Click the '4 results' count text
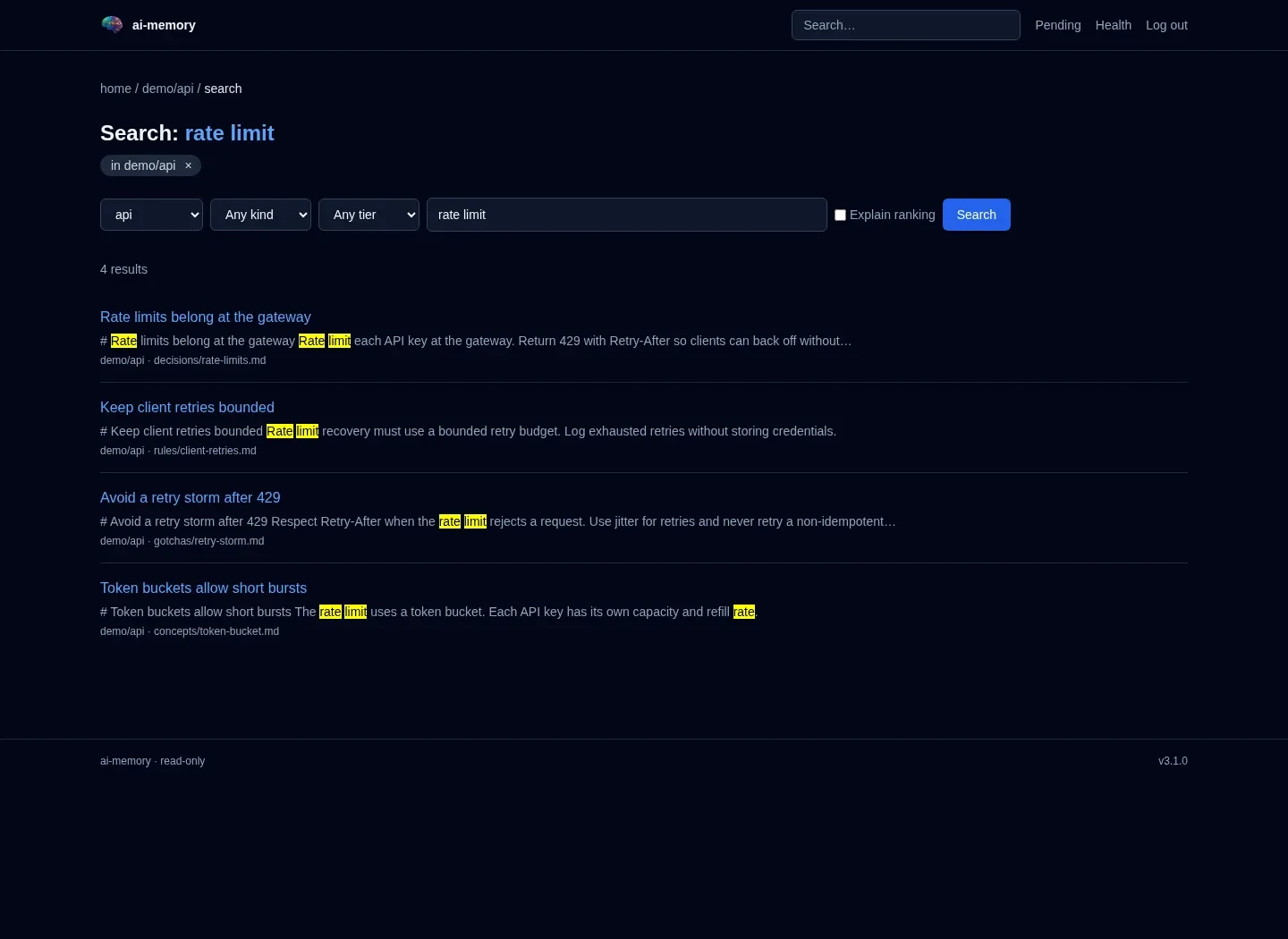1288x939 pixels. [123, 269]
